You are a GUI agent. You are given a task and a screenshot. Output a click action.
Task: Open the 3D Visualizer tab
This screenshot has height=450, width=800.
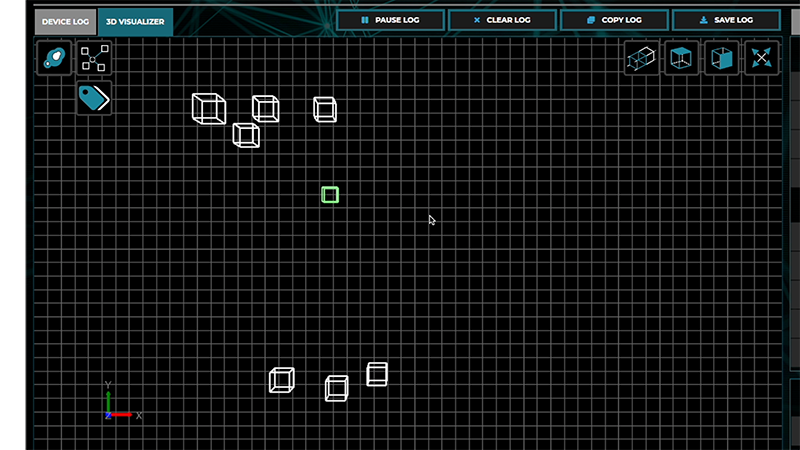point(136,21)
